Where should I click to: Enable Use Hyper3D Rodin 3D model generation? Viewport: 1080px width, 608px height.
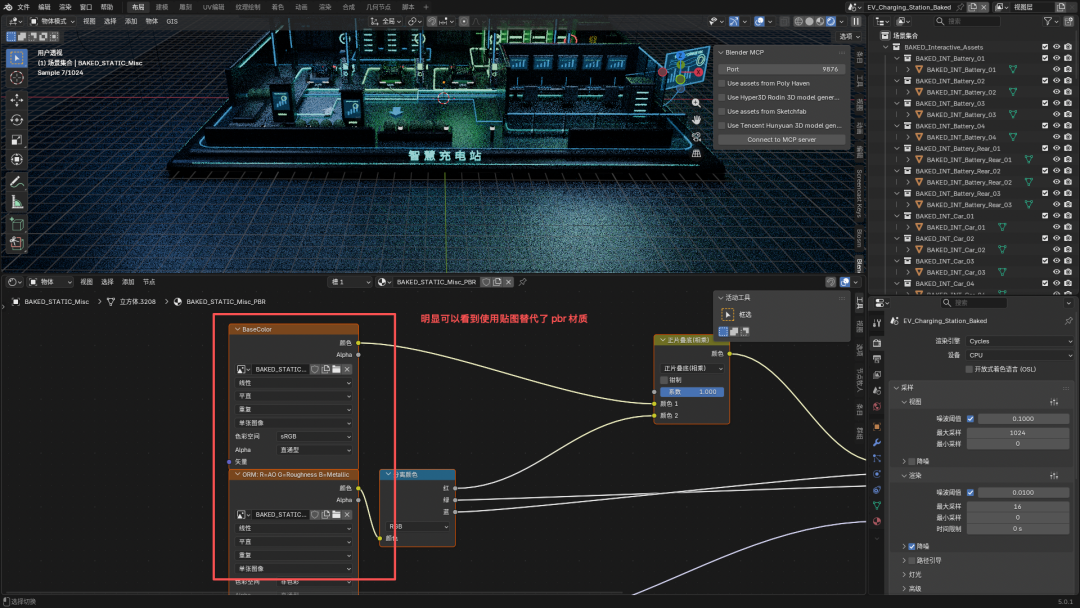point(722,97)
